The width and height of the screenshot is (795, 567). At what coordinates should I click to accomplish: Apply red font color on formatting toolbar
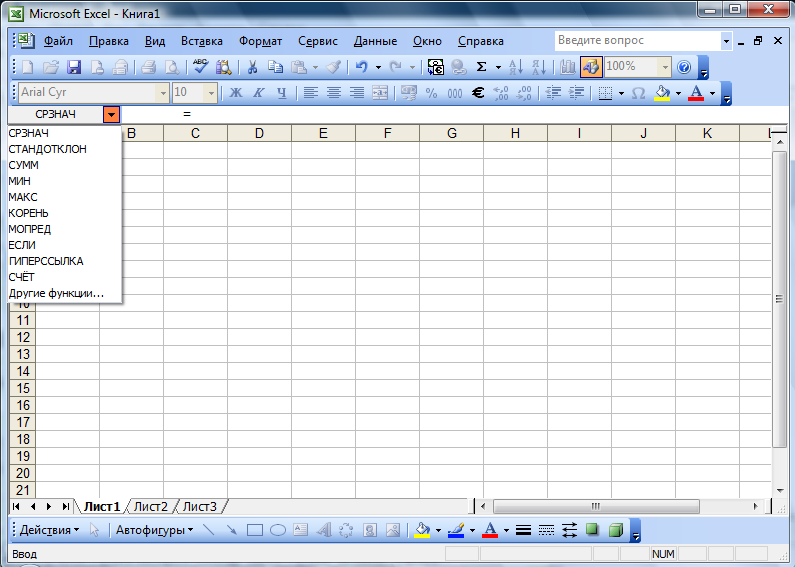coord(696,93)
